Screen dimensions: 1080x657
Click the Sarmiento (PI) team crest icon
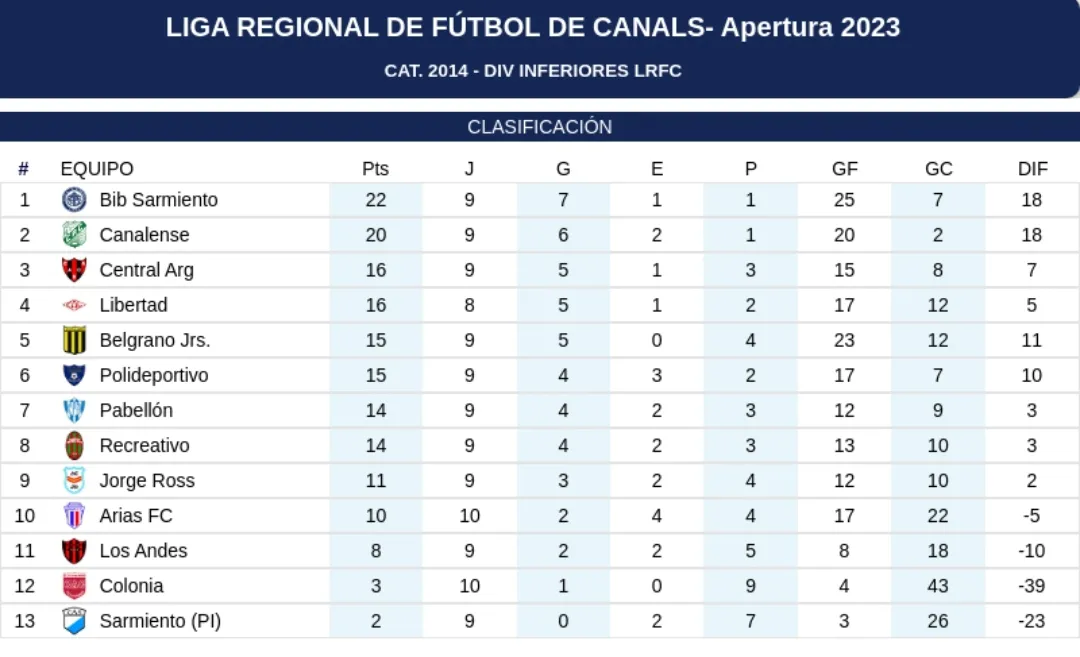(74, 620)
